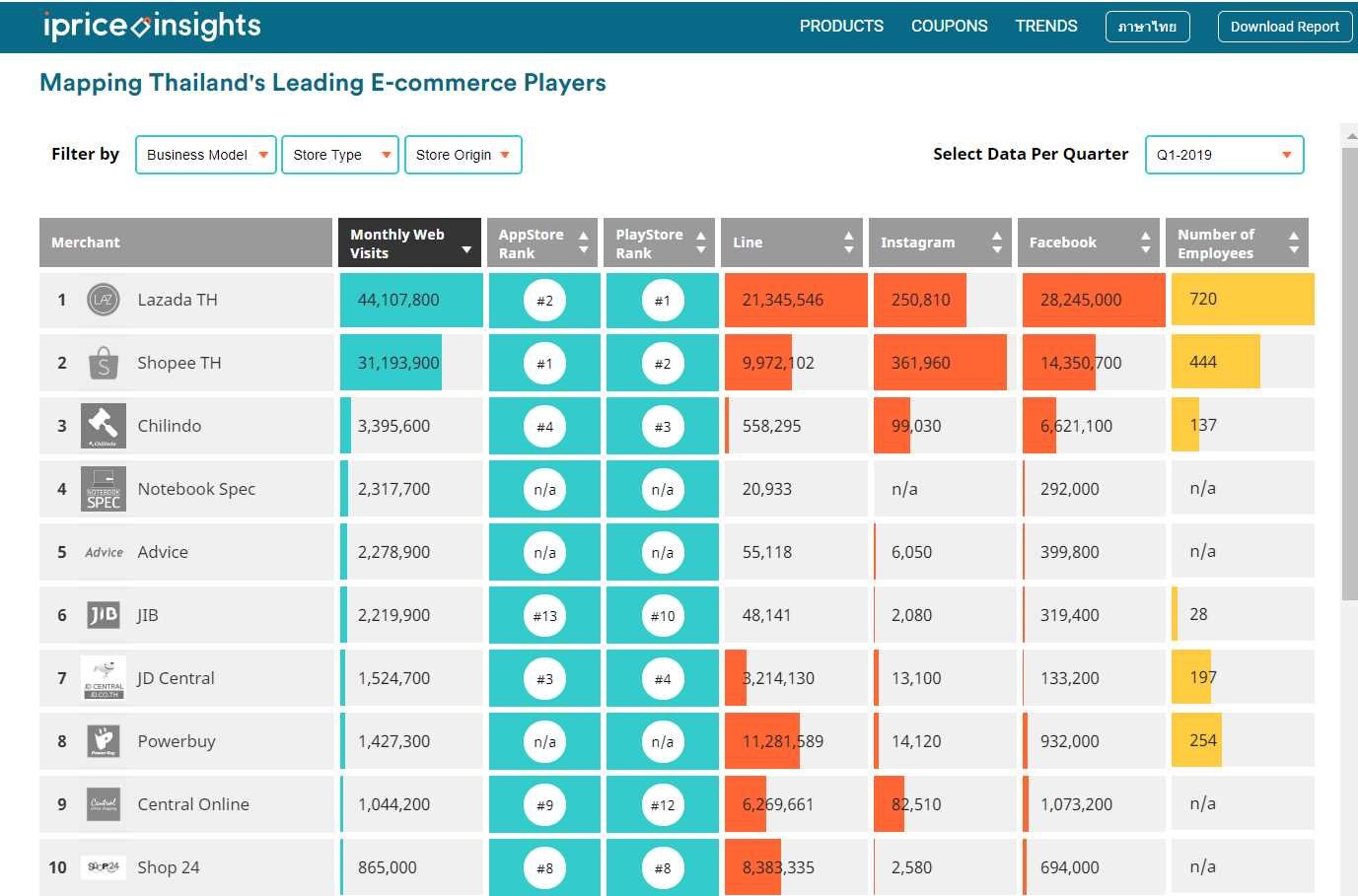
Task: Click the iPrice Insights logo
Action: coord(152,26)
